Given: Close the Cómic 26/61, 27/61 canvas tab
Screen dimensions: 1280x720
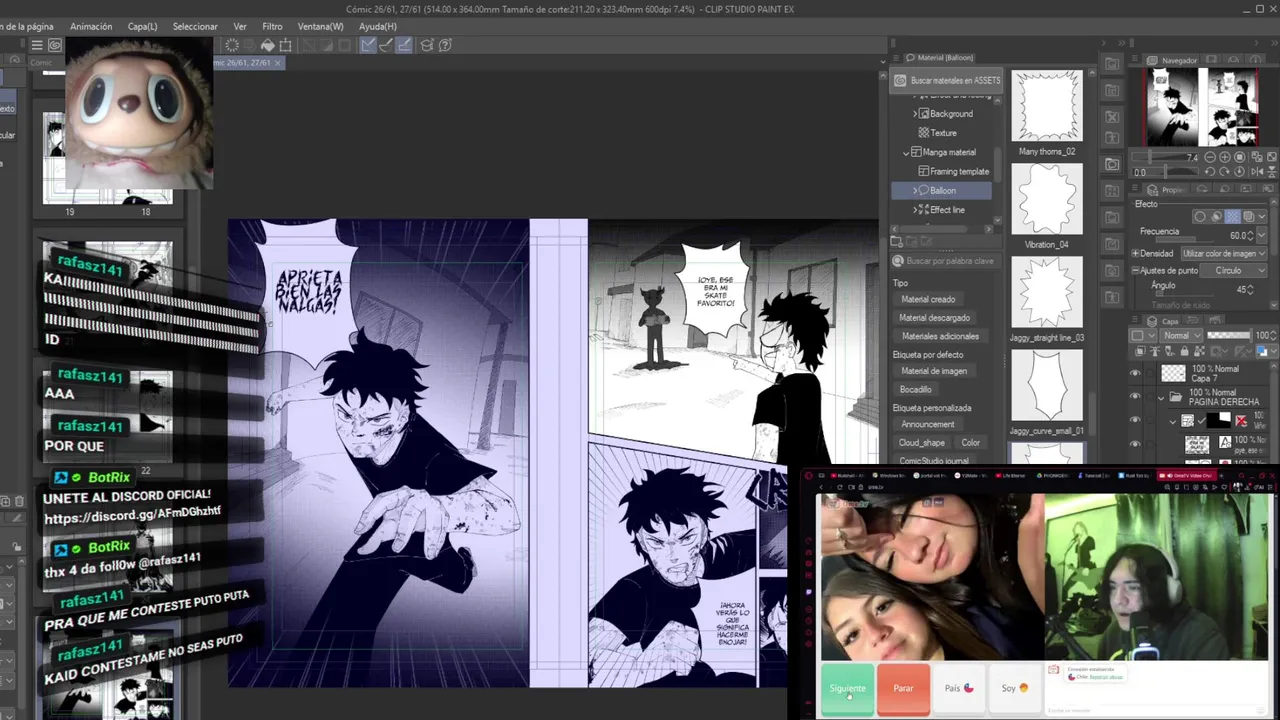Looking at the screenshot, I should point(278,63).
